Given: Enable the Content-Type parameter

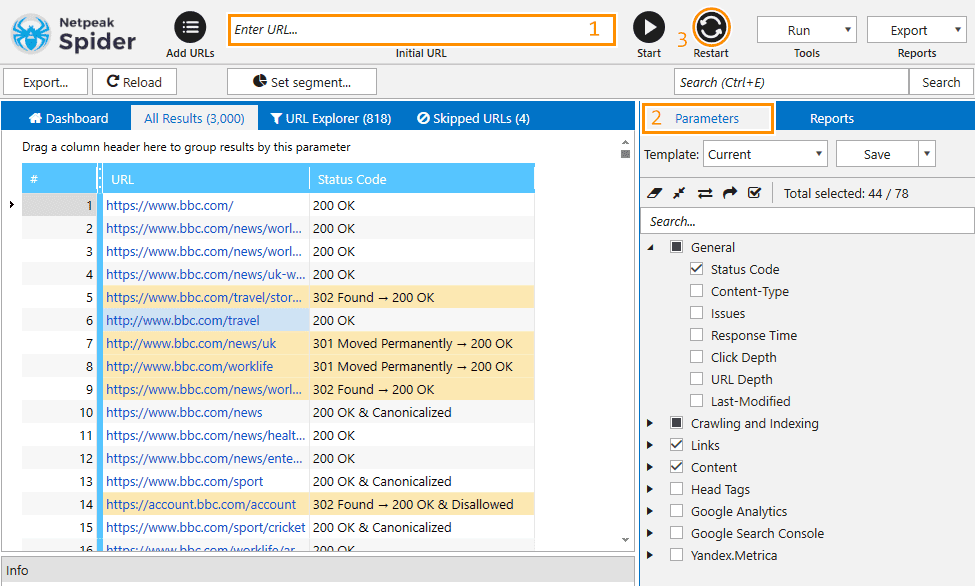Looking at the screenshot, I should click(696, 291).
